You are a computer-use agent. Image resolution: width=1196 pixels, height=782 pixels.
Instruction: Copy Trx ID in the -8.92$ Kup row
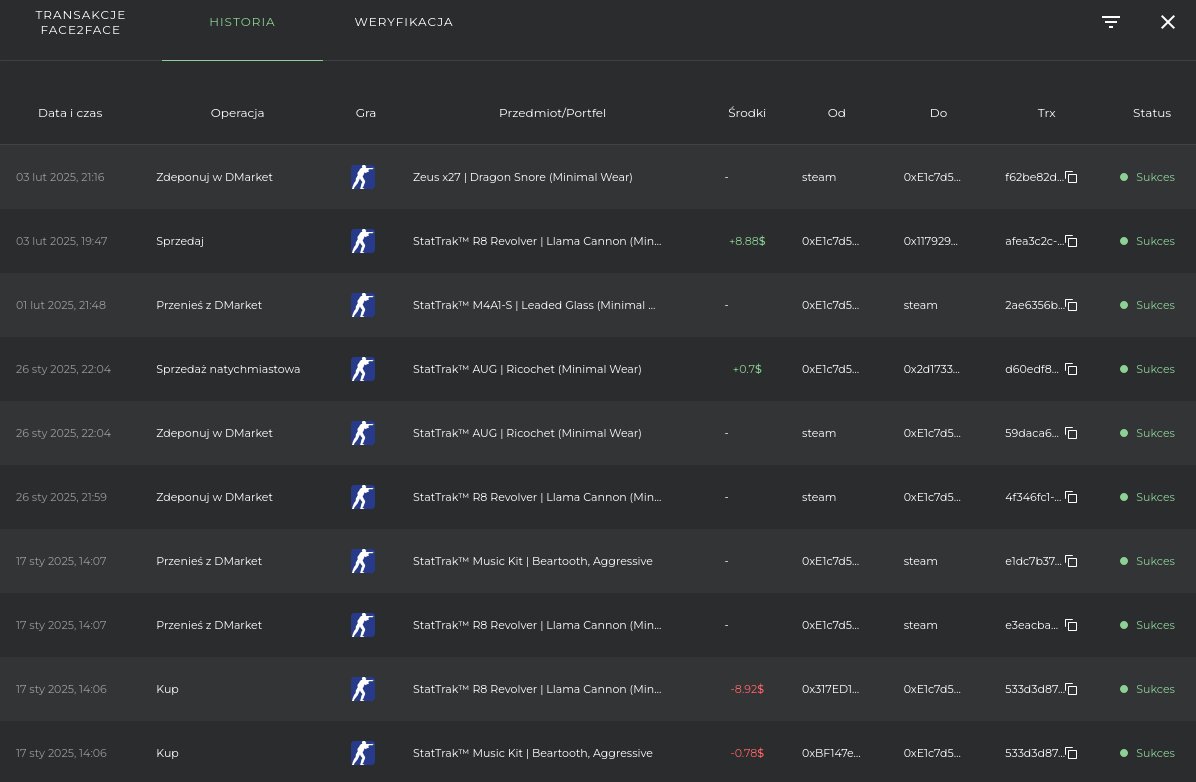click(x=1072, y=690)
